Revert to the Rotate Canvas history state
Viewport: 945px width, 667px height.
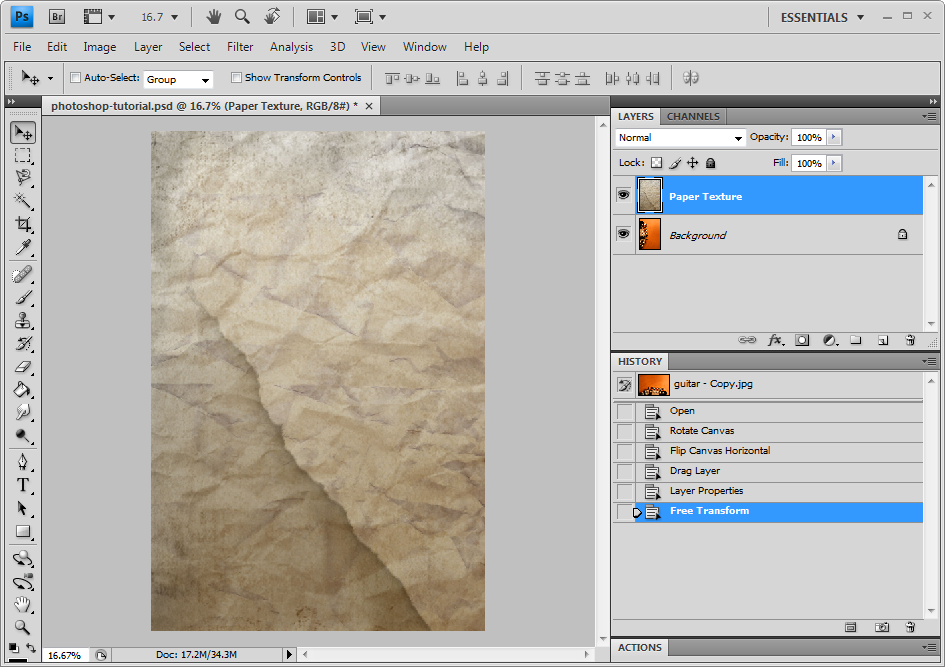click(x=701, y=431)
